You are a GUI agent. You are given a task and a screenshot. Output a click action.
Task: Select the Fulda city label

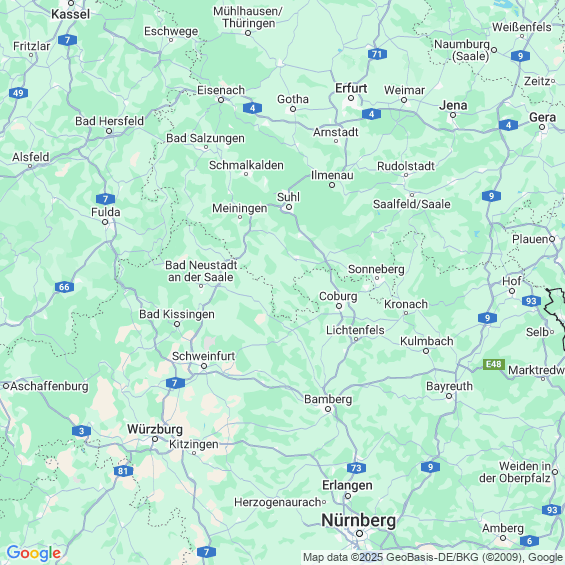point(106,212)
